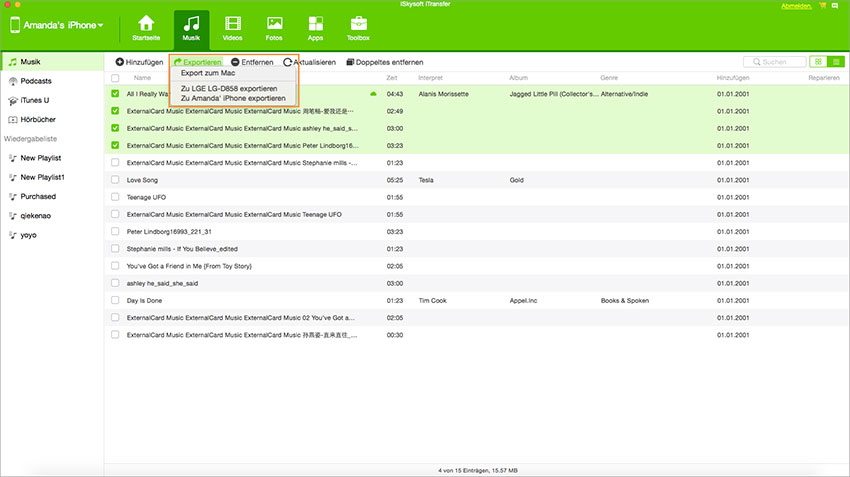Screen dimensions: 850x477
Task: Click the Hinzufügen plus icon
Action: (x=120, y=62)
